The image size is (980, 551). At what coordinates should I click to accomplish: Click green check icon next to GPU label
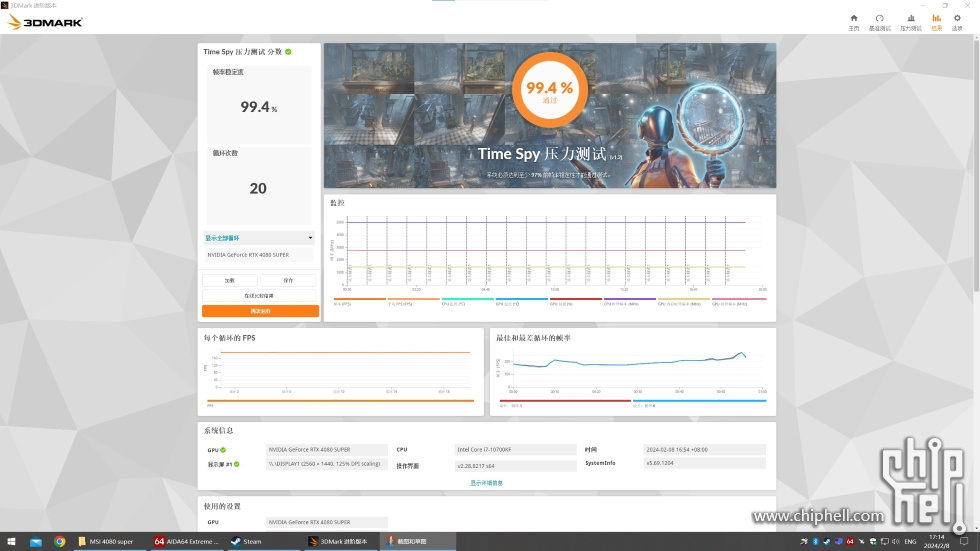223,450
